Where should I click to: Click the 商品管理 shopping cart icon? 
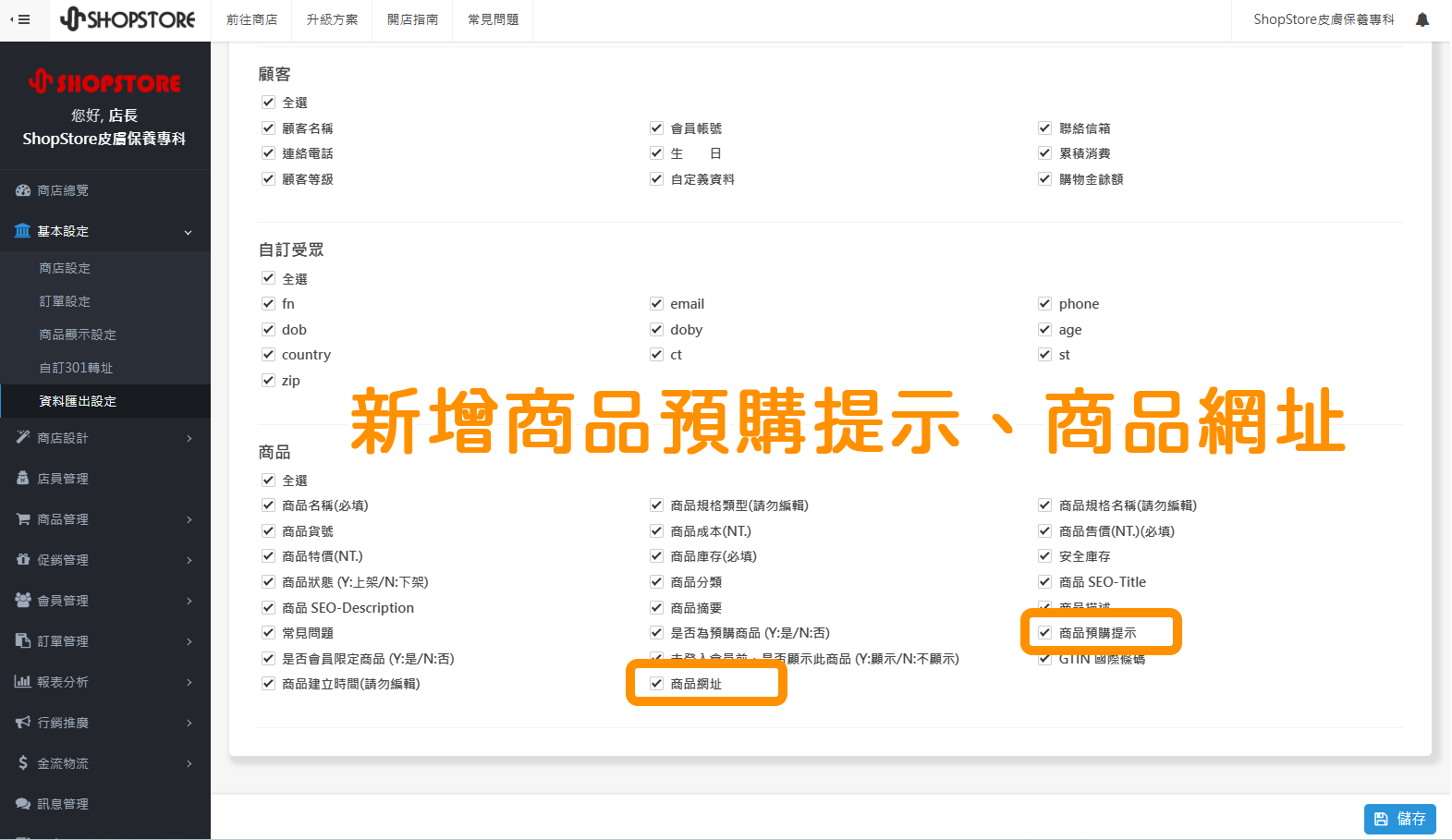(23, 519)
